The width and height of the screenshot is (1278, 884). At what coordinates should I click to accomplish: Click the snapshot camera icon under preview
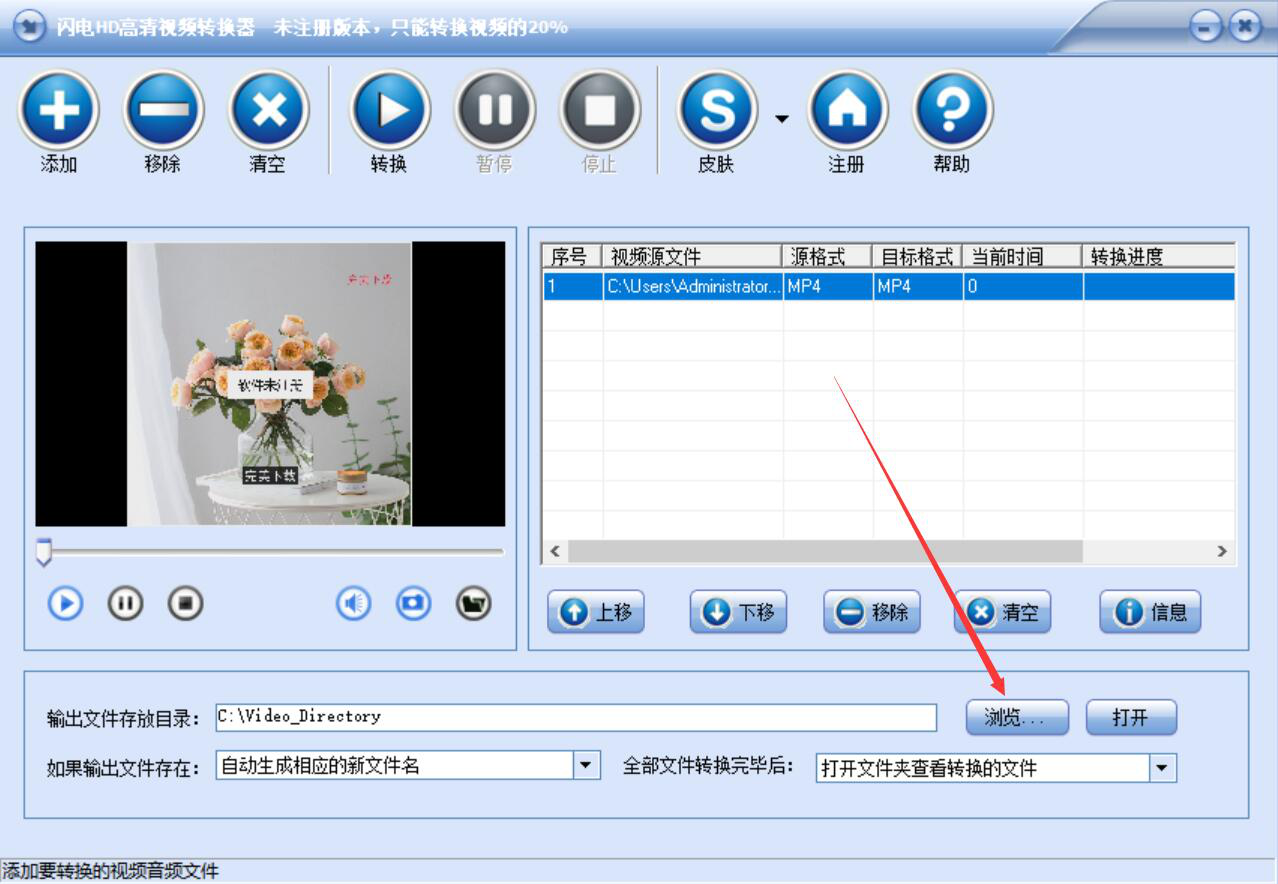tap(413, 603)
